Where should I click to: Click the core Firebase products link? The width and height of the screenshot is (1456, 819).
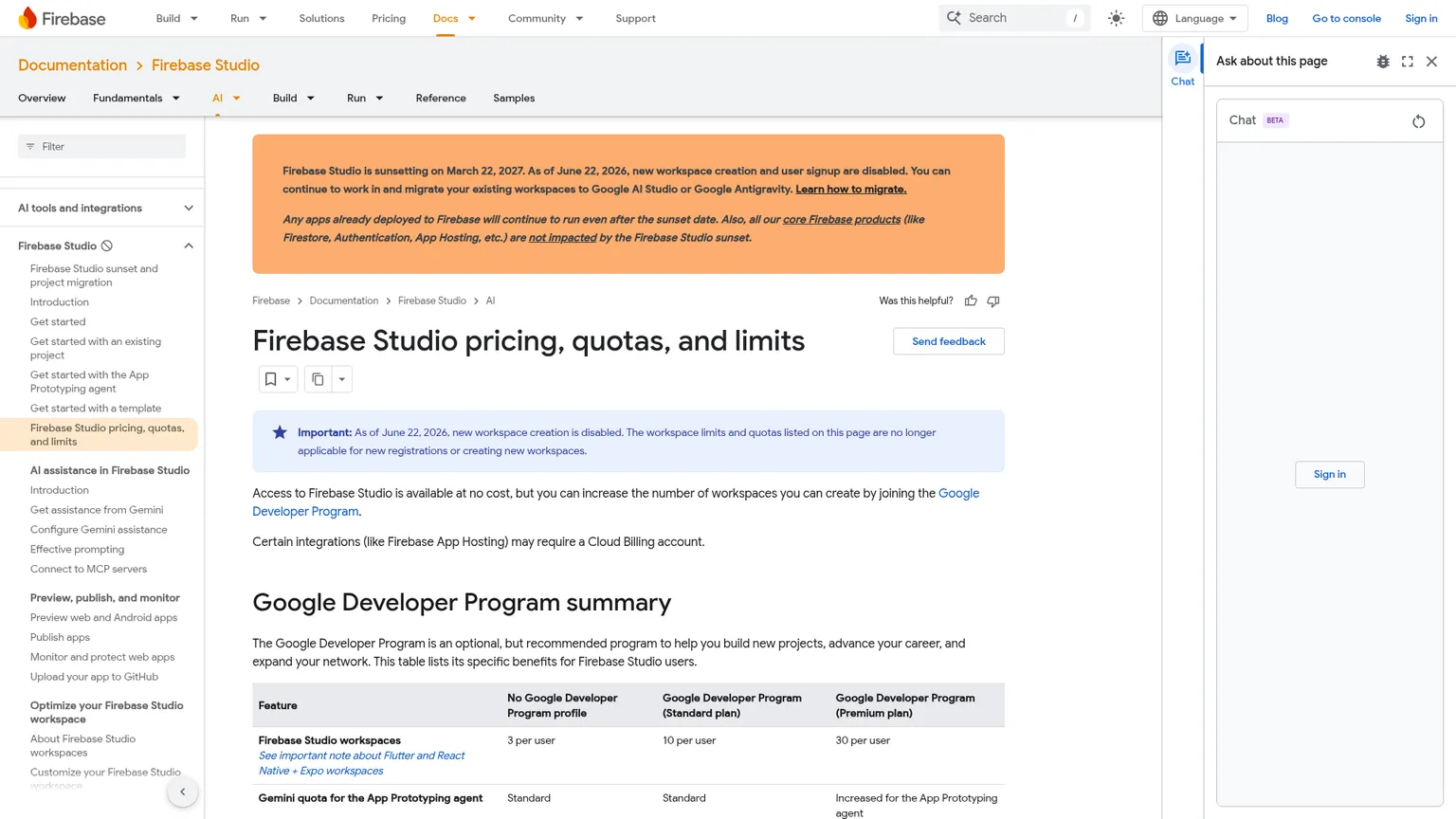(x=842, y=220)
